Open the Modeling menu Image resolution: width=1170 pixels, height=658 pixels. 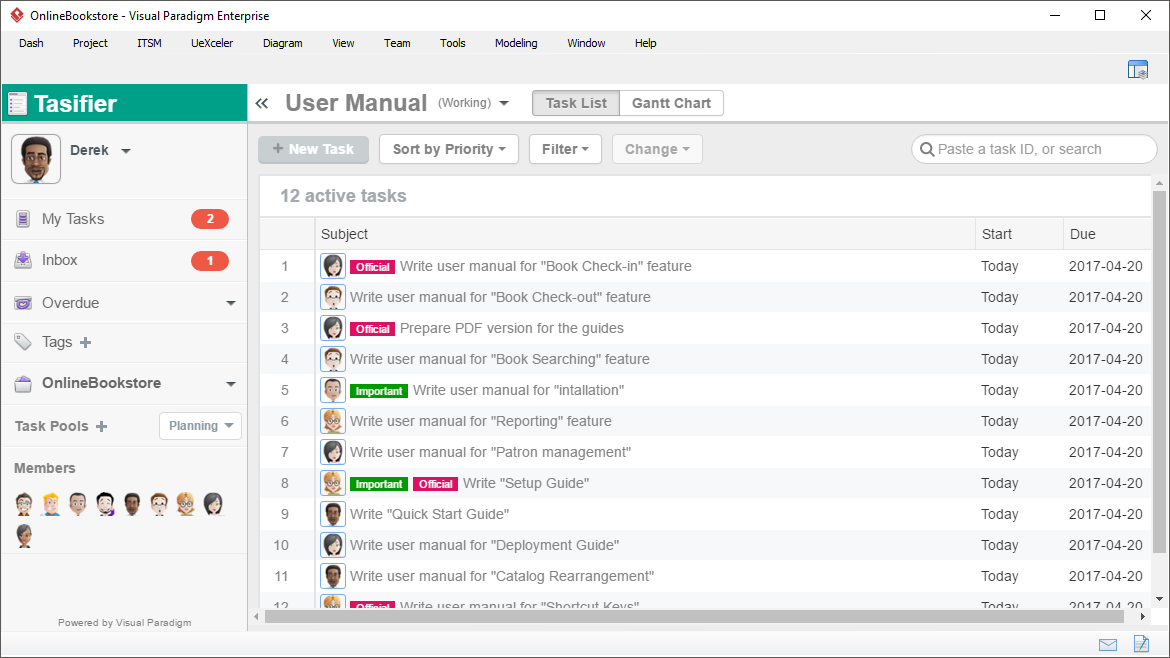pos(516,43)
